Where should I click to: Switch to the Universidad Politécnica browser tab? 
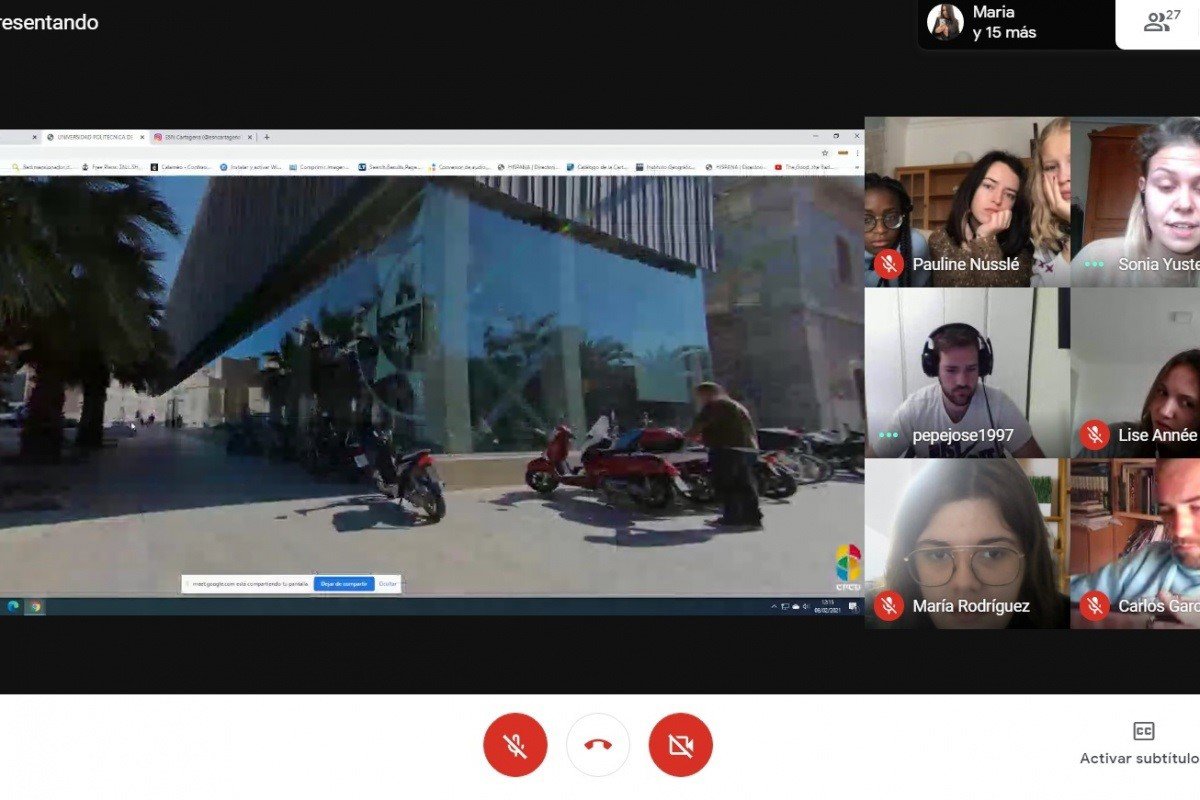(x=95, y=137)
